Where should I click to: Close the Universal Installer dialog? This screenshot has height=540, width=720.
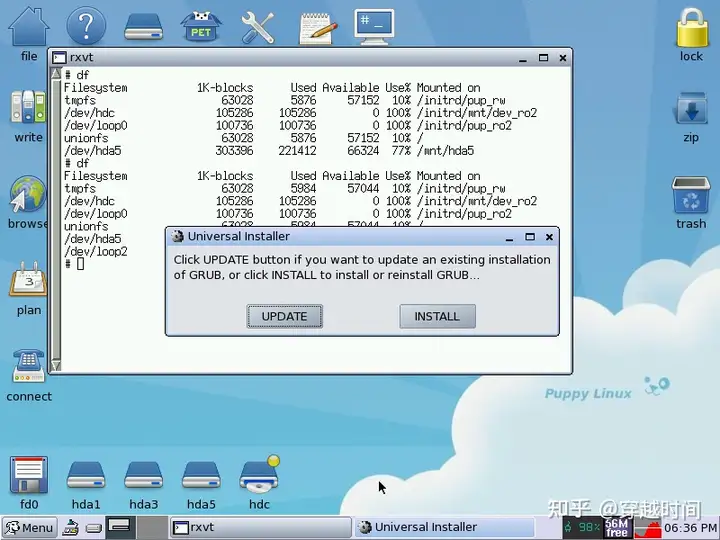549,237
